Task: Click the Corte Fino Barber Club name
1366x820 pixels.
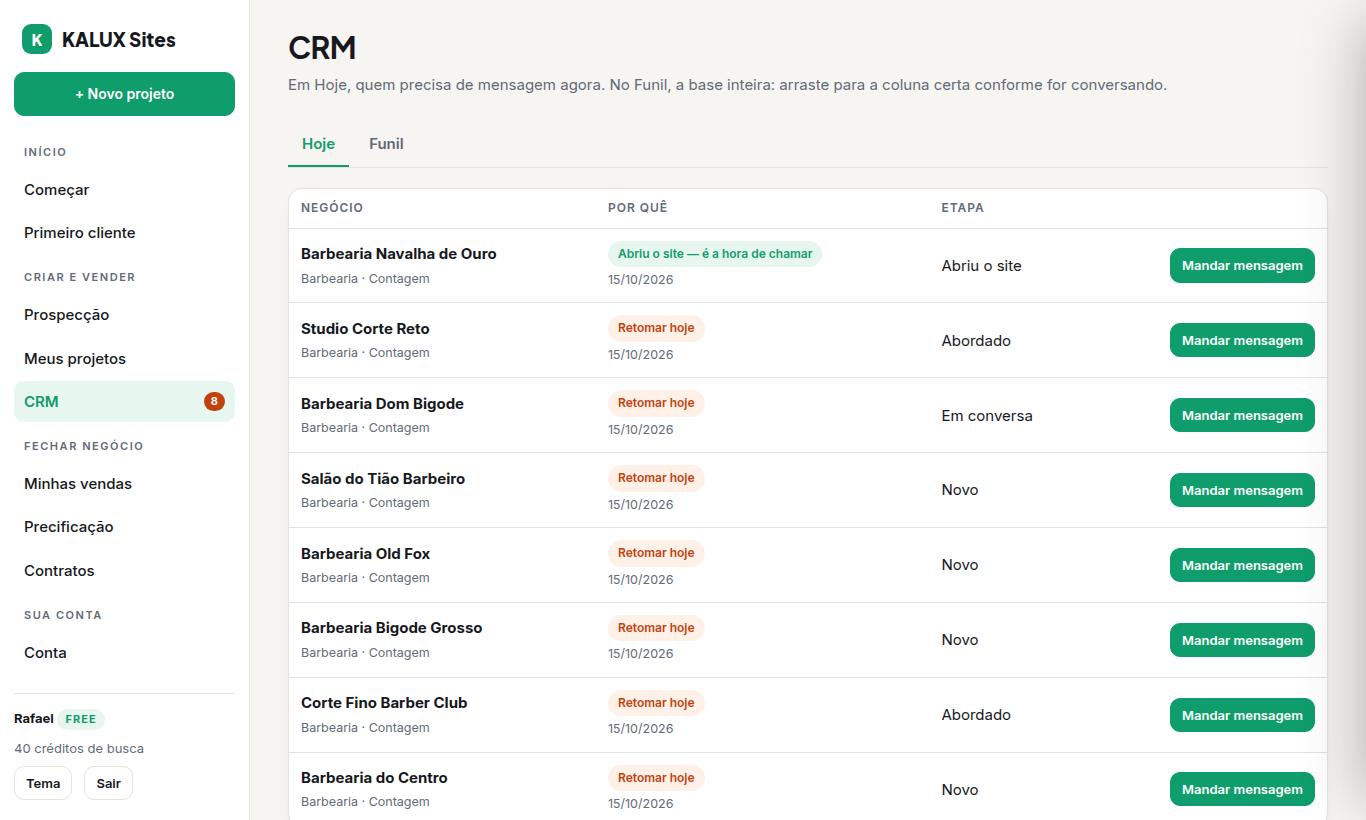Action: (384, 703)
